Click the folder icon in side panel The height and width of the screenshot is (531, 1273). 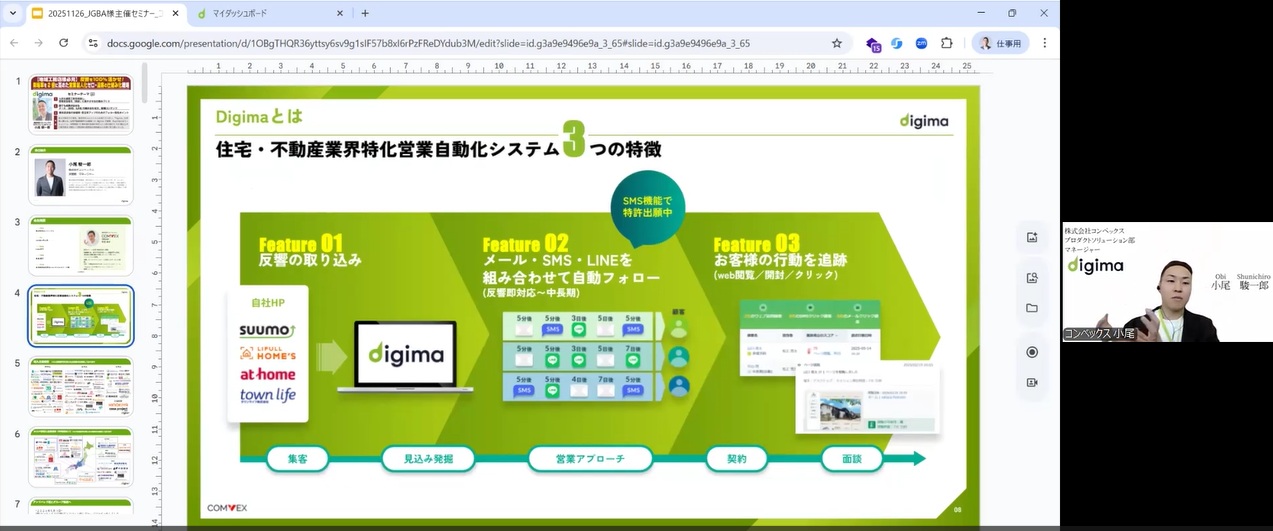click(1032, 308)
